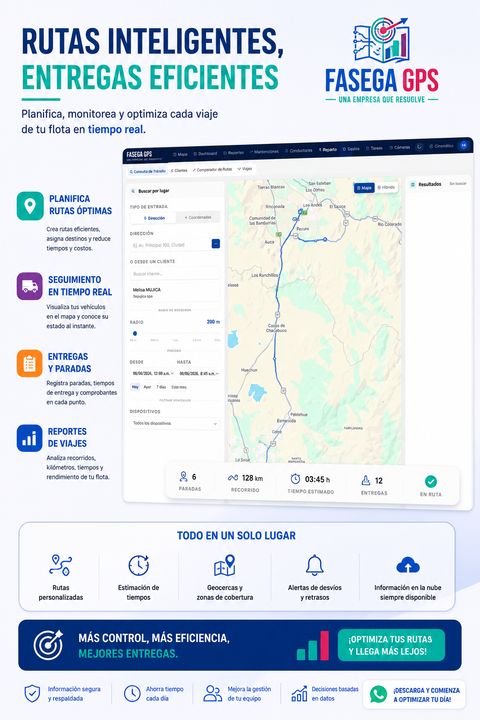Viewport: 480px width, 720px height.
Task: Click the Entregas delivery icon
Action: coord(366,480)
